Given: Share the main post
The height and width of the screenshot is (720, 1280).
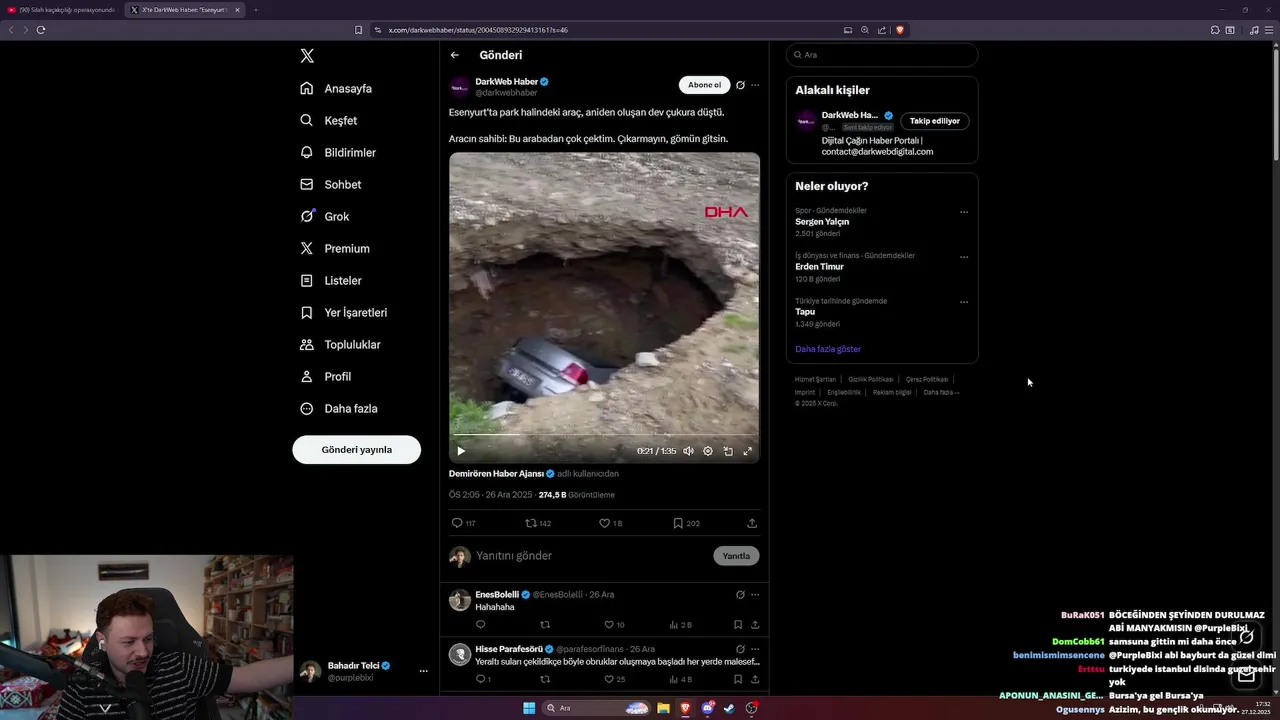Looking at the screenshot, I should pos(752,523).
